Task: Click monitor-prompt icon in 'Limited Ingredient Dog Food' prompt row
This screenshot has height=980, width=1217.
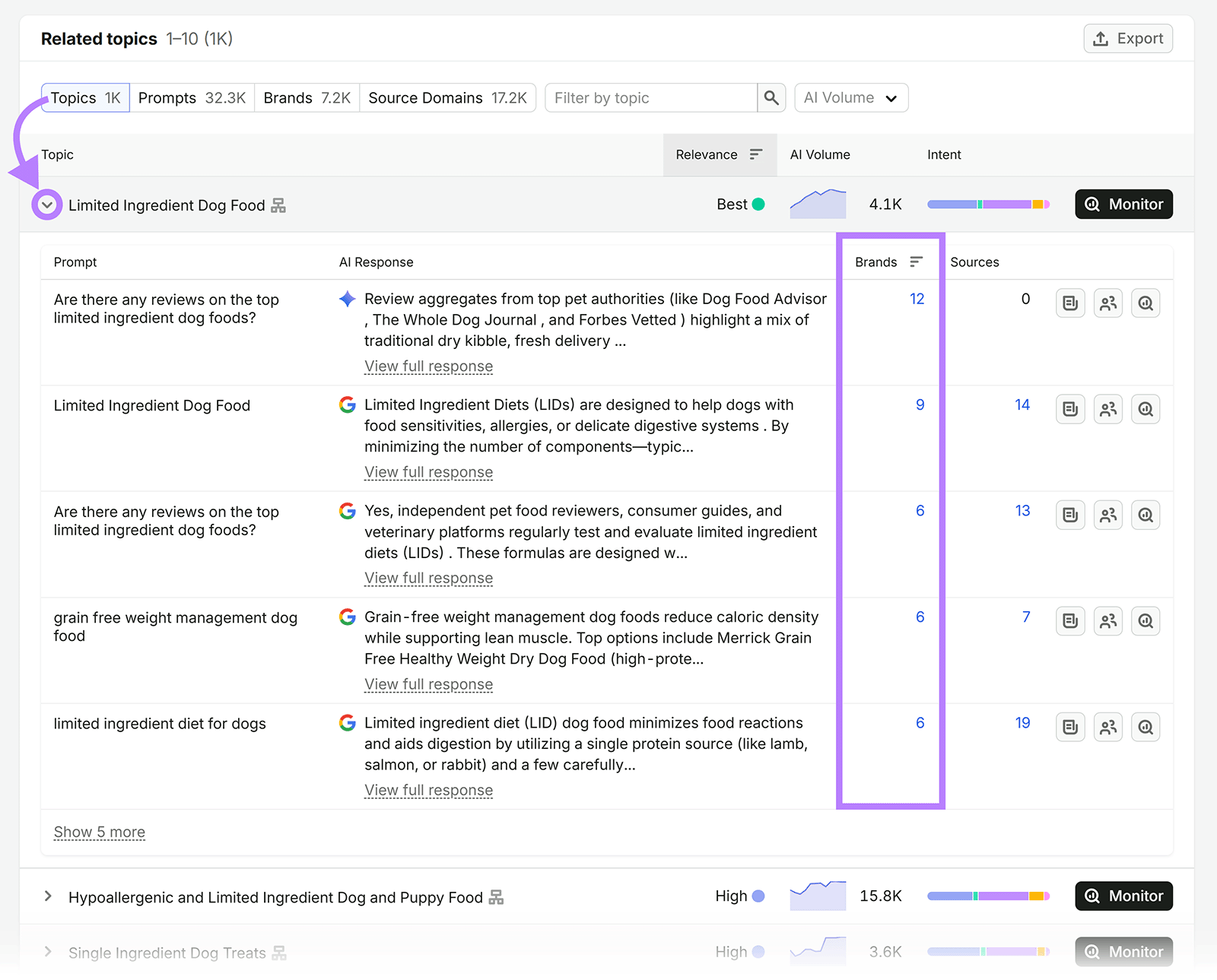Action: (1146, 409)
